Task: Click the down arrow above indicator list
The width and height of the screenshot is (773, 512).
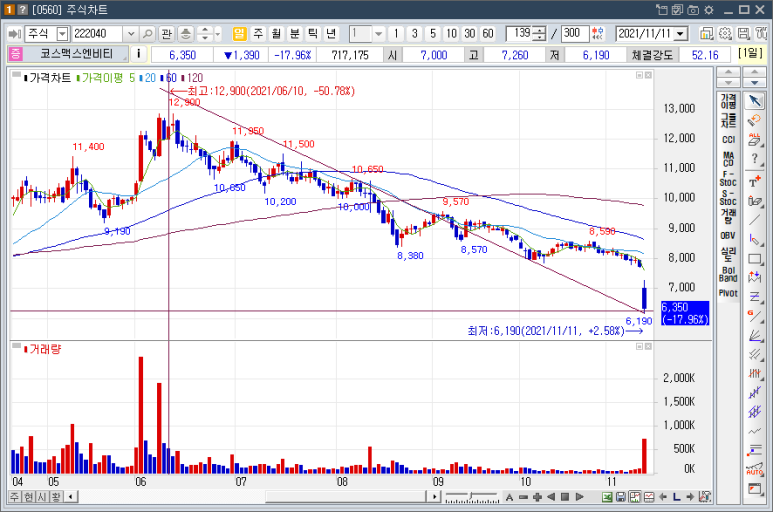Action: (x=728, y=82)
